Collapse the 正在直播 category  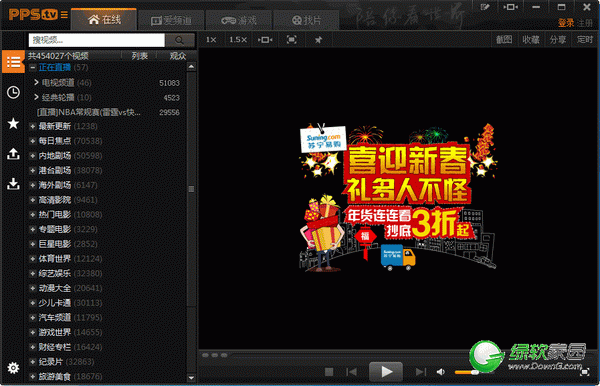(x=33, y=68)
